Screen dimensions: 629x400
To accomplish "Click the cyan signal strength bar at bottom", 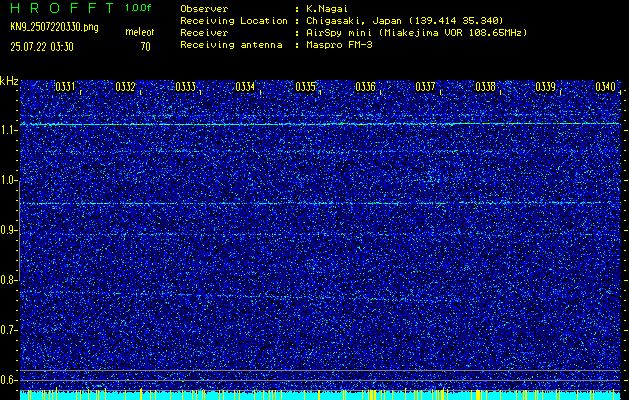I will (x=320, y=395).
